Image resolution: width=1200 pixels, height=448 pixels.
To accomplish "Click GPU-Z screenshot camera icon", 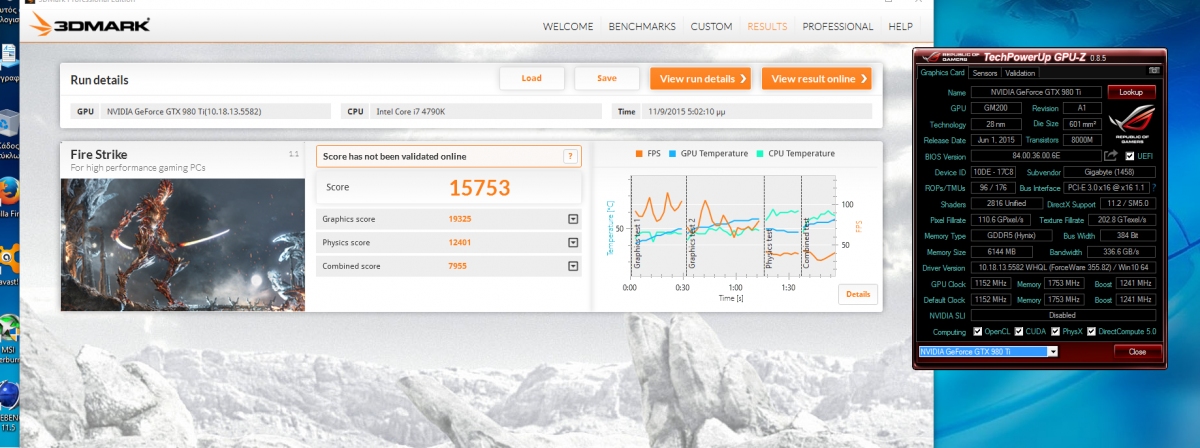I will point(1154,72).
